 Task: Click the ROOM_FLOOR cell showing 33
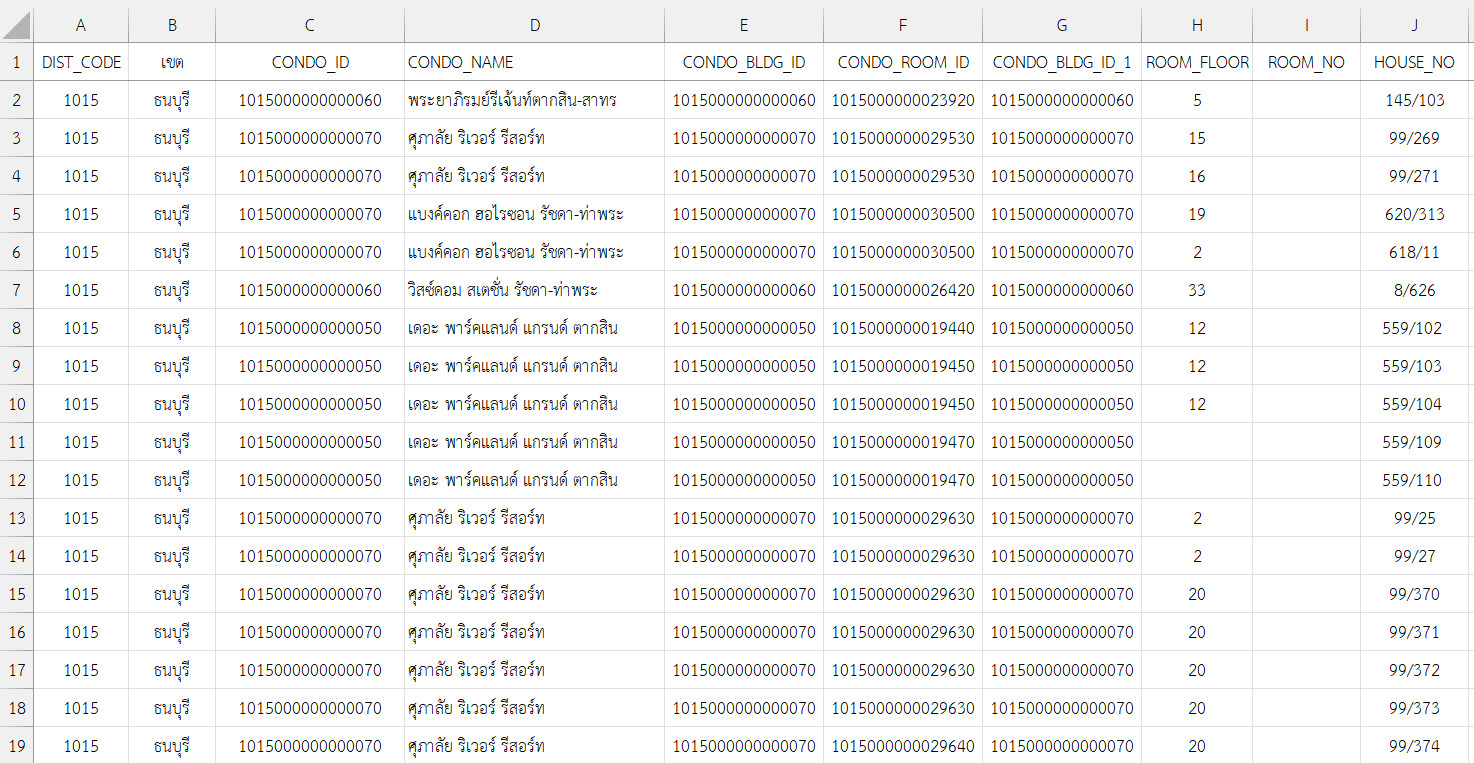click(x=1197, y=290)
